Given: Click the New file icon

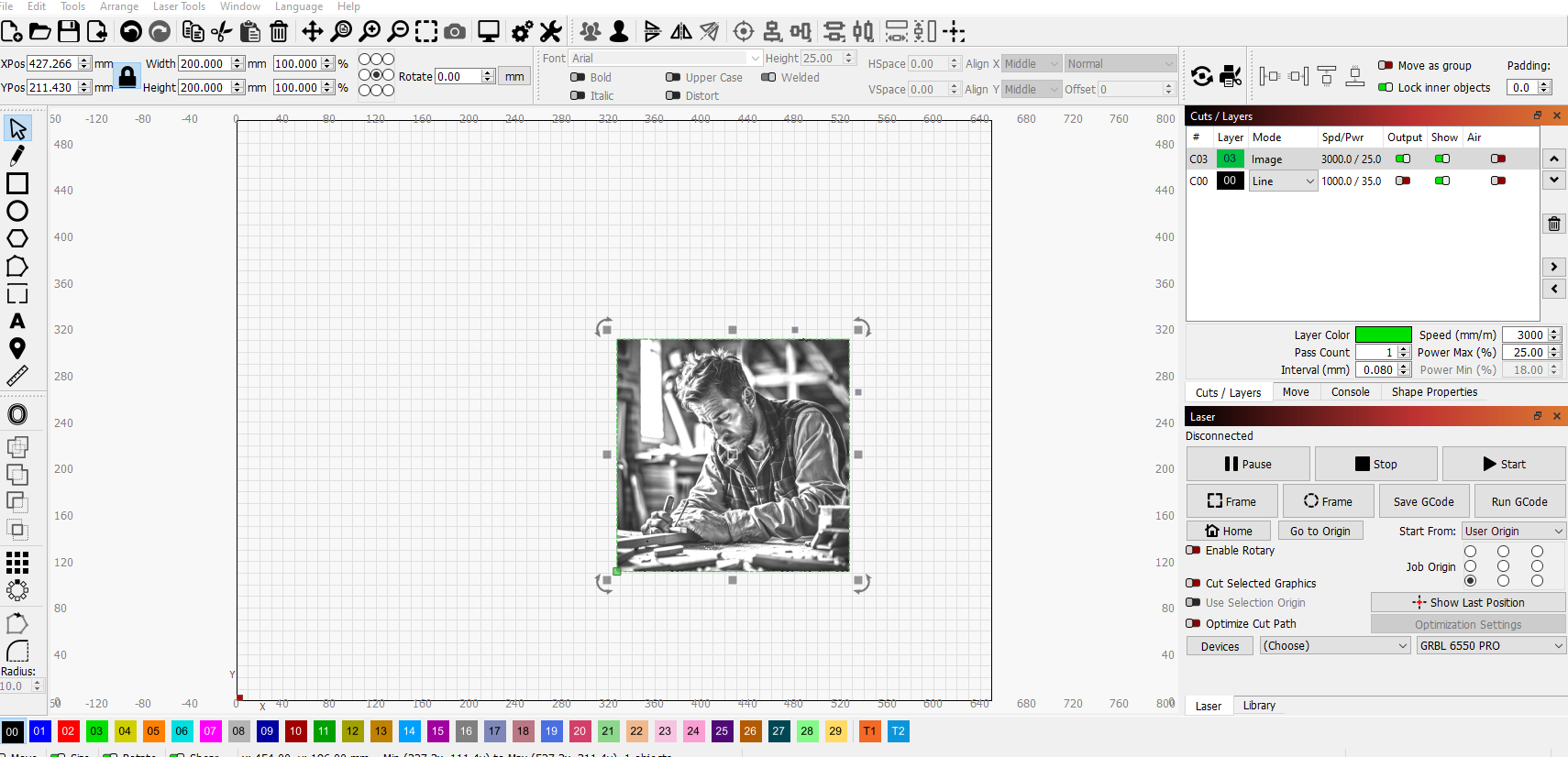Looking at the screenshot, I should [x=11, y=32].
